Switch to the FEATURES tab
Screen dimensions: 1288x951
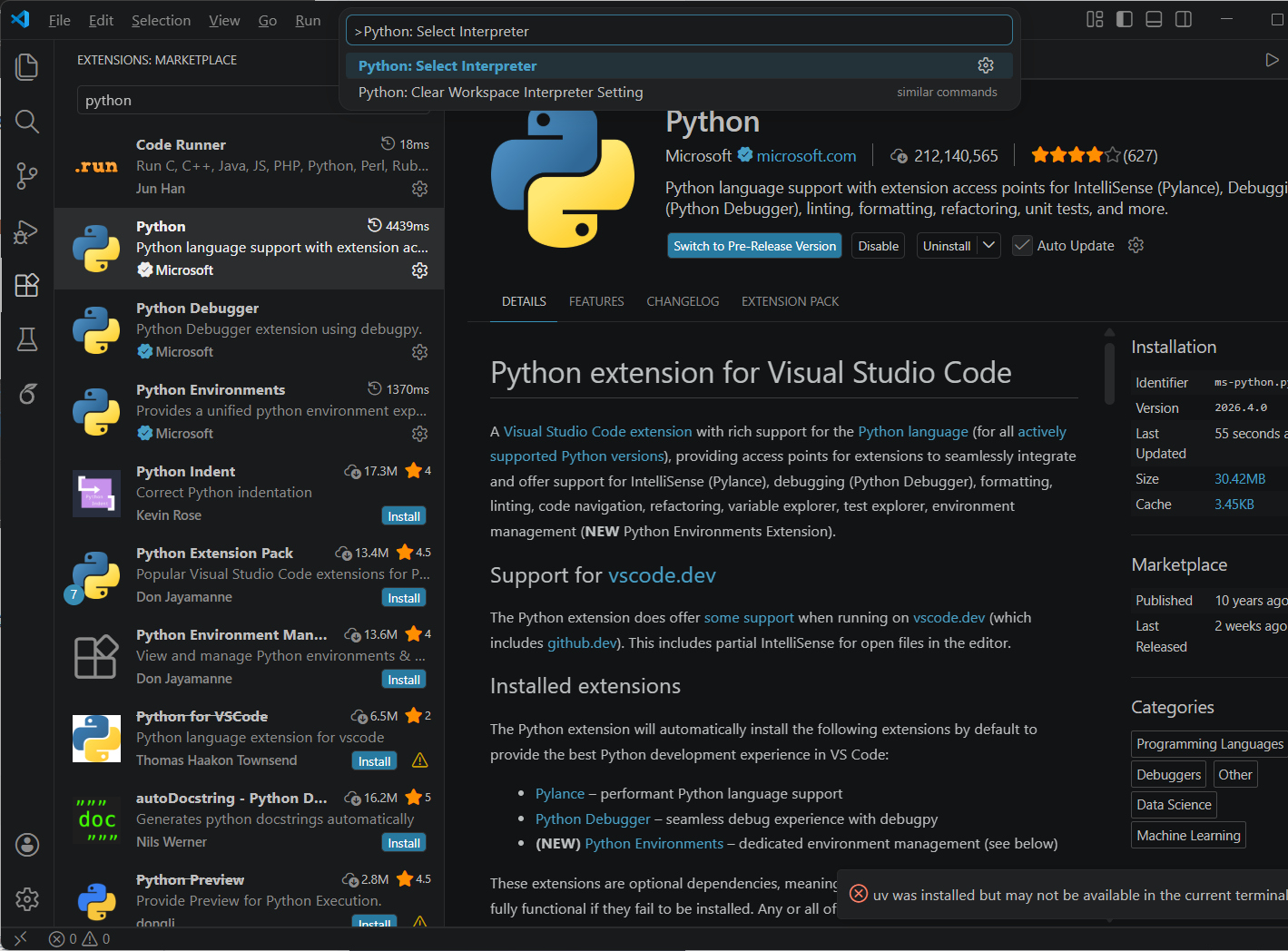(x=596, y=301)
